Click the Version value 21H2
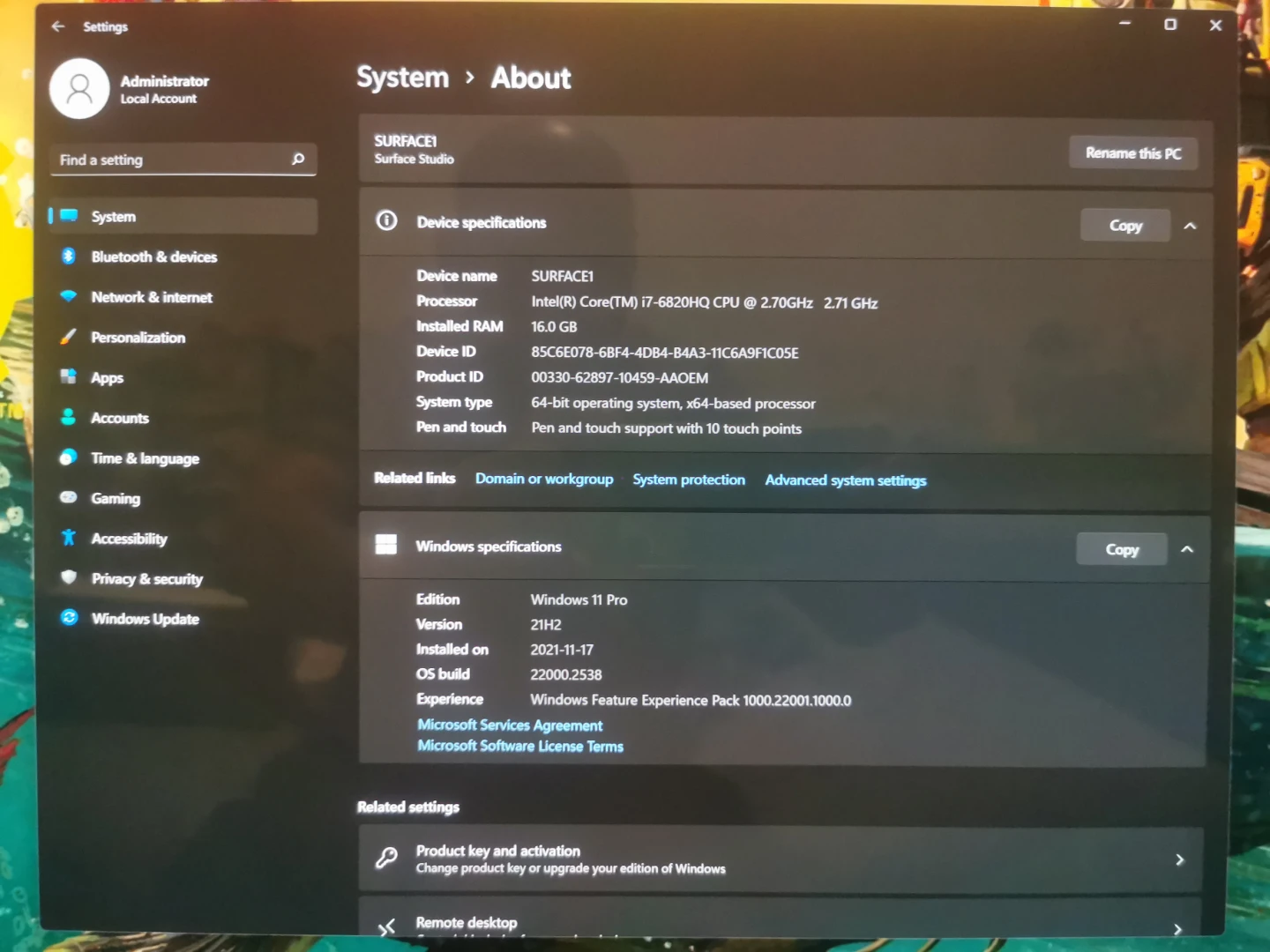 546,624
